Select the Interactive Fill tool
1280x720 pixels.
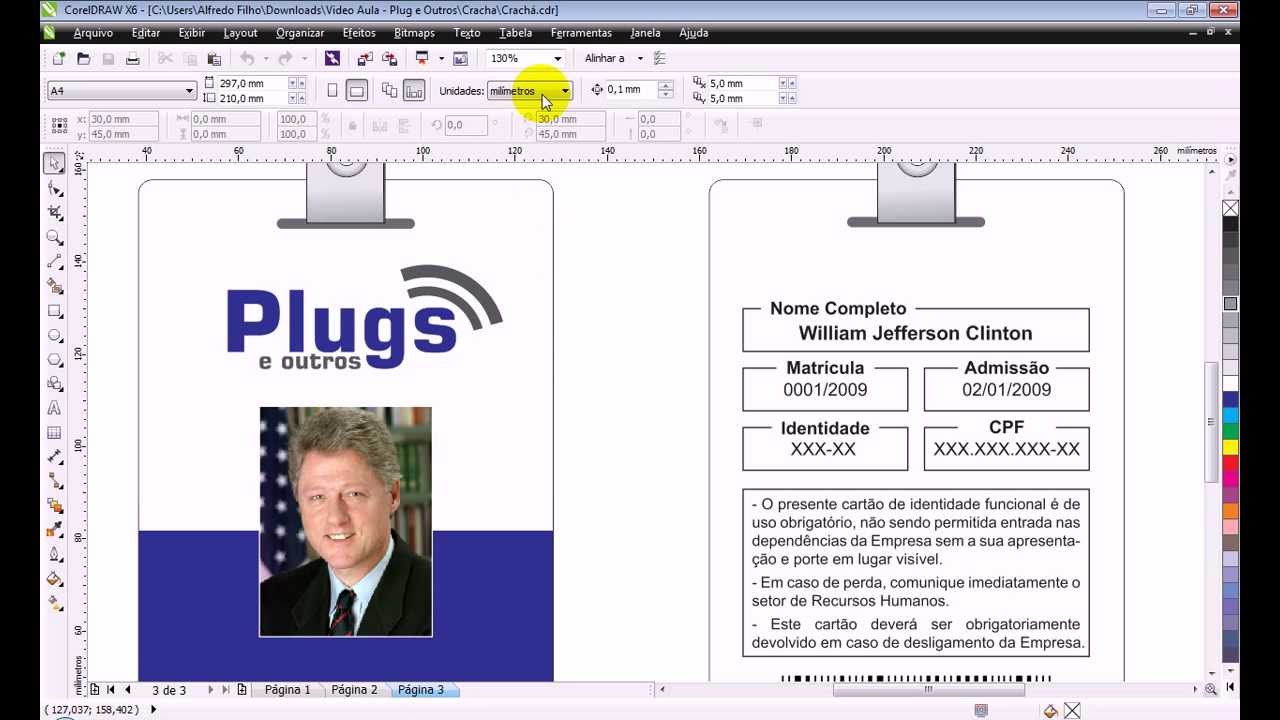[x=55, y=604]
